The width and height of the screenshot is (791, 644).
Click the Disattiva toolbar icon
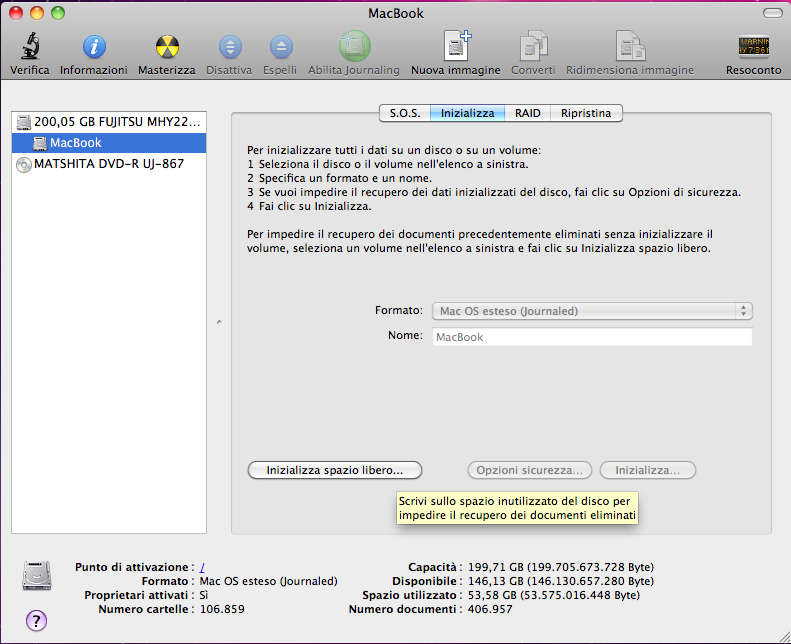[x=230, y=47]
